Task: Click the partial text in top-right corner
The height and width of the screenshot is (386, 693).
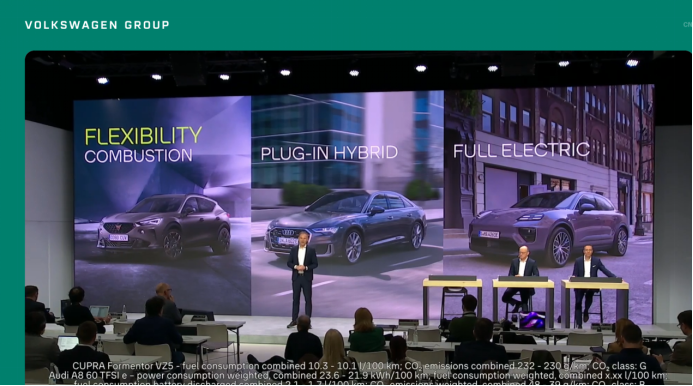Action: [688, 25]
